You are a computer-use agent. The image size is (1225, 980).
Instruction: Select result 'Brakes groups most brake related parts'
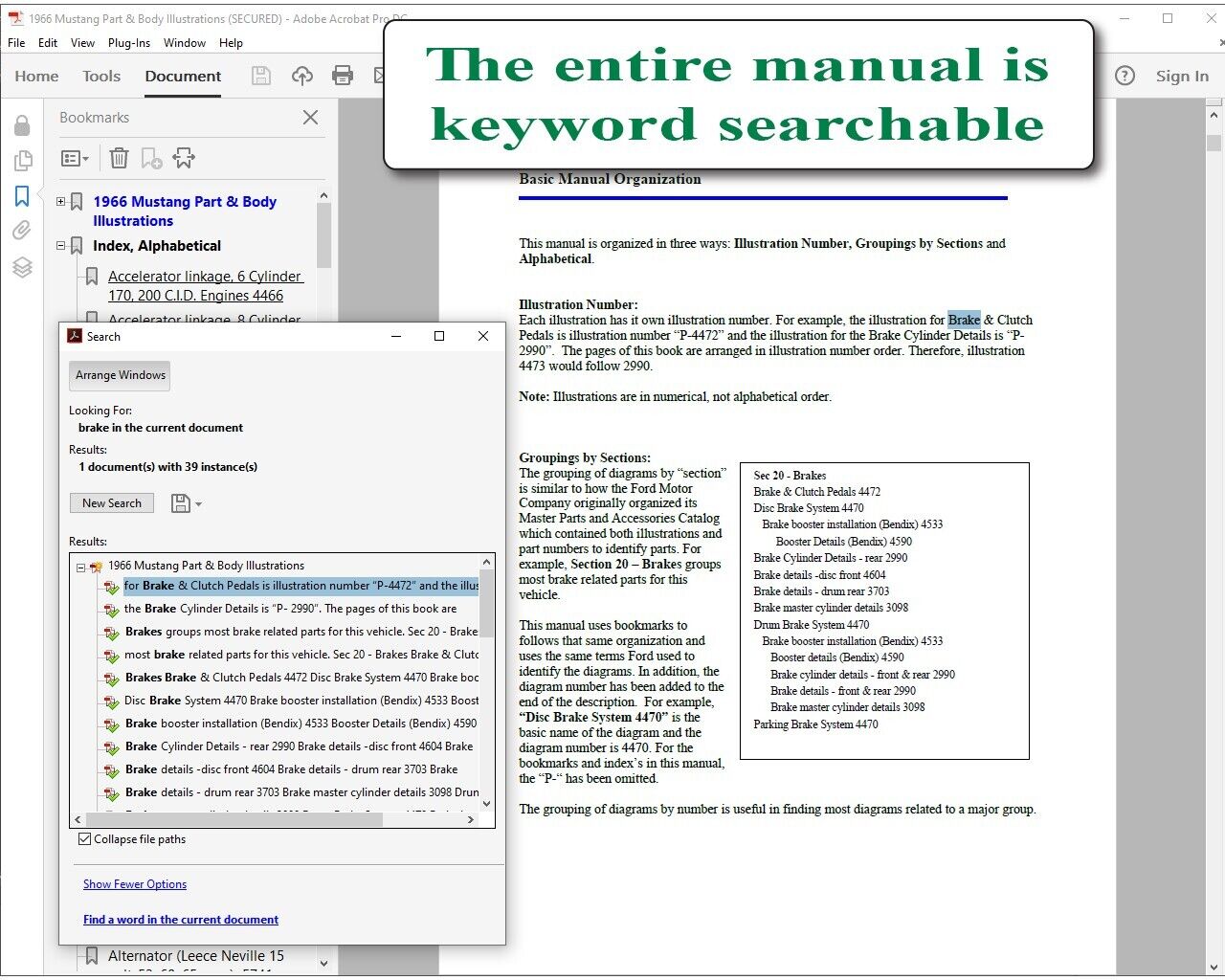tap(301, 632)
